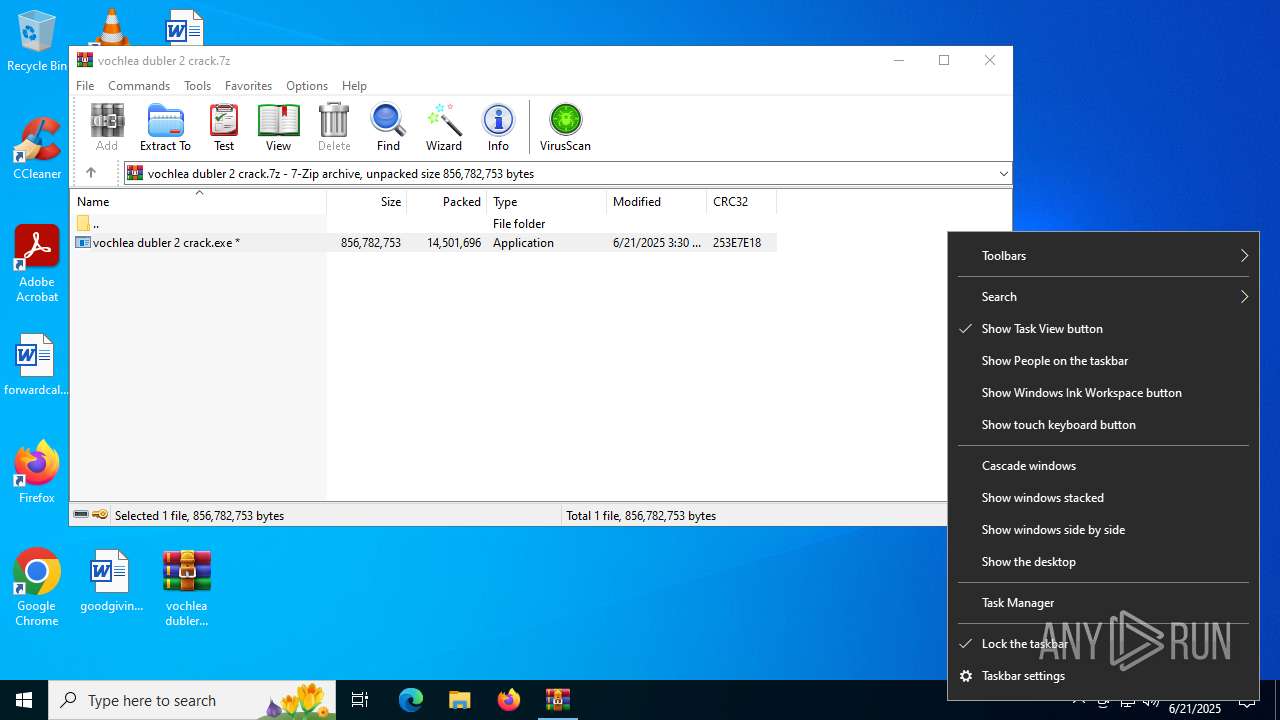The height and width of the screenshot is (720, 1280).
Task: Open the Options menu
Action: pos(307,86)
